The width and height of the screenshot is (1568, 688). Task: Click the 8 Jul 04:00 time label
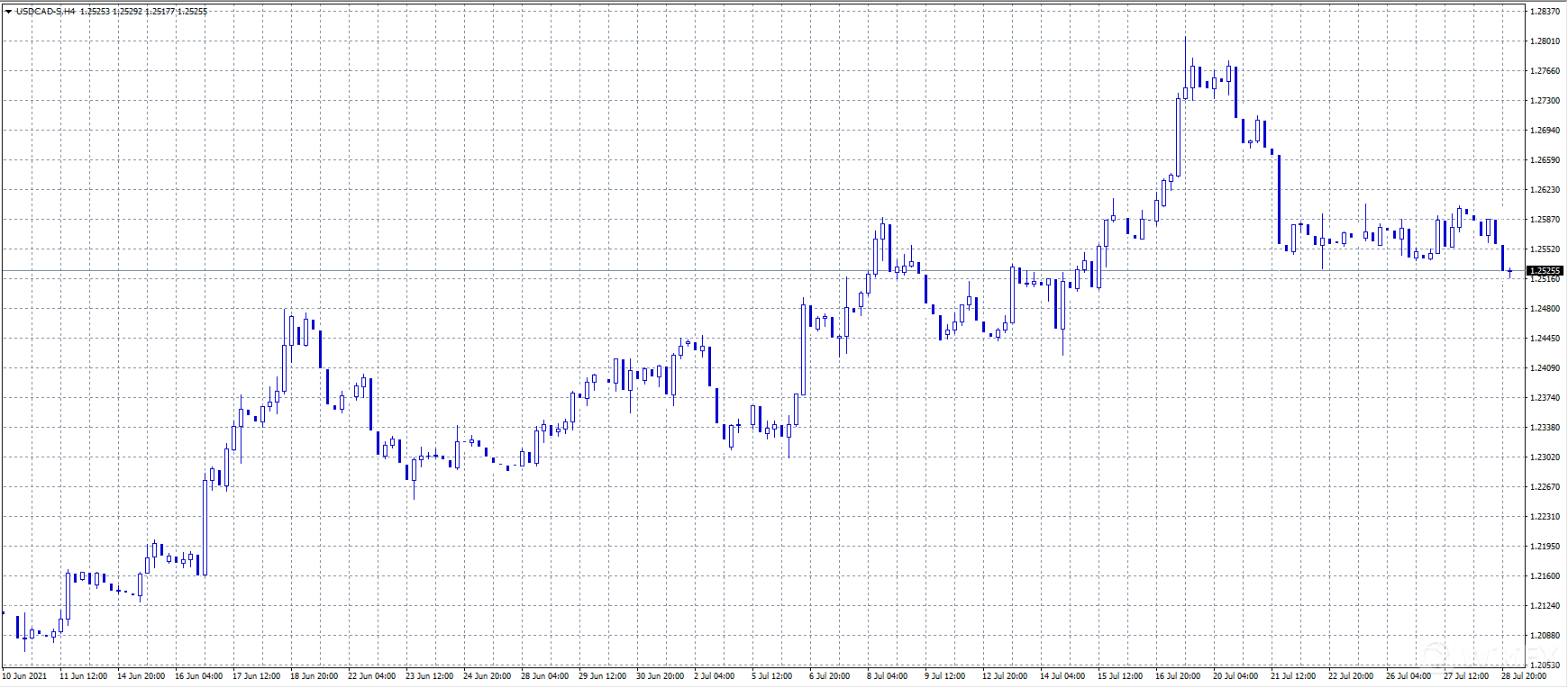(x=888, y=676)
